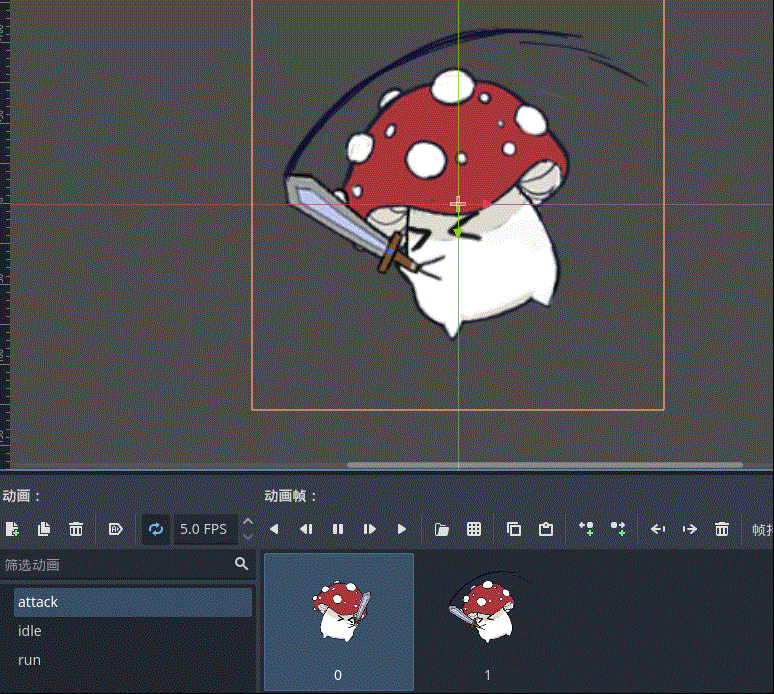Duplicate the selected animation
The width and height of the screenshot is (774, 694).
click(44, 529)
